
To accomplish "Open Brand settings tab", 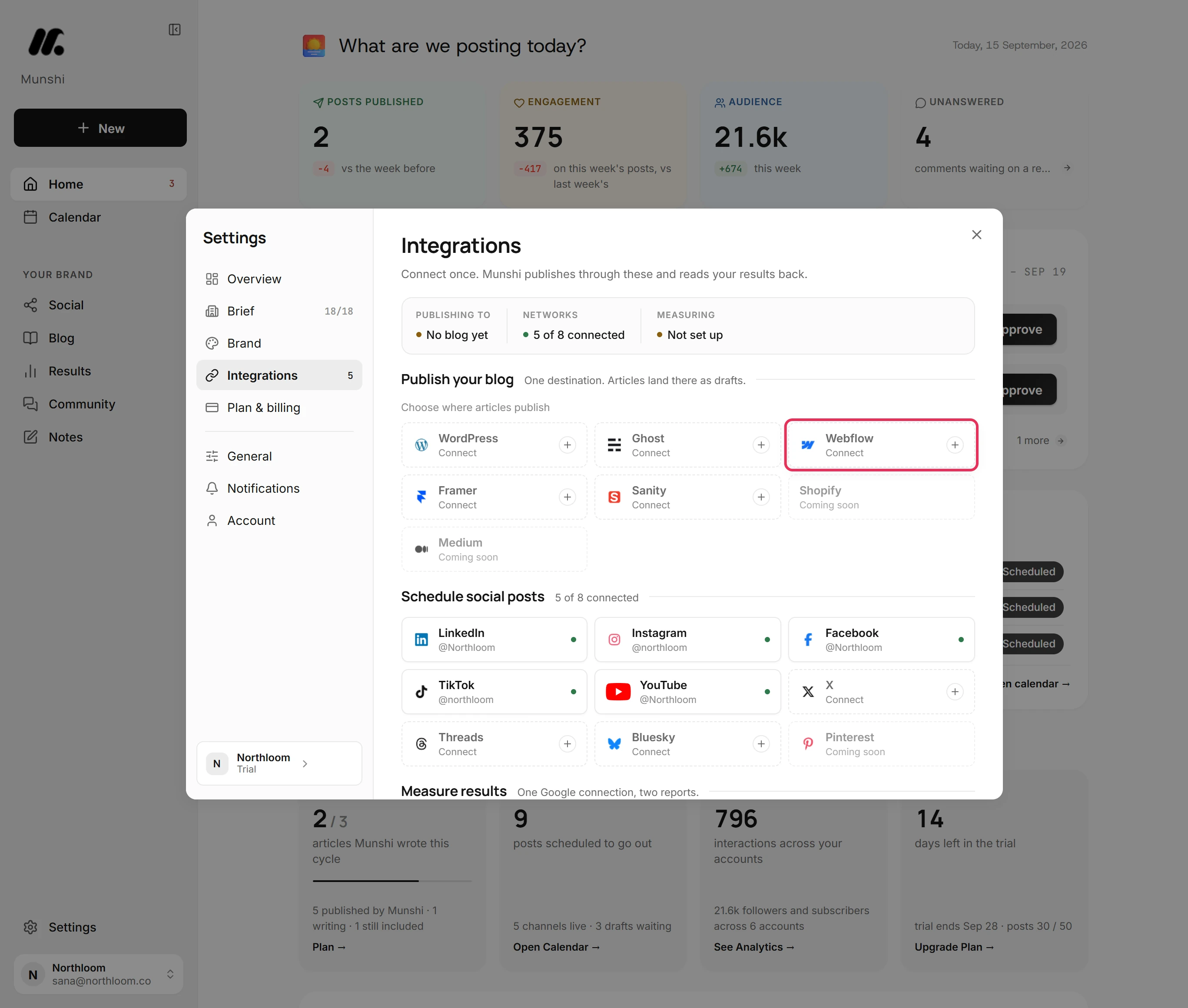I will tap(279, 343).
